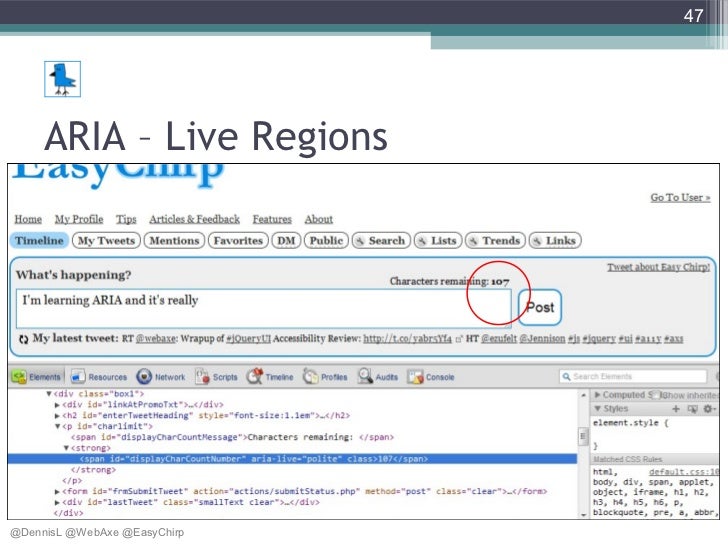Expand the Computed Style section
The width and height of the screenshot is (728, 546).
(x=598, y=395)
